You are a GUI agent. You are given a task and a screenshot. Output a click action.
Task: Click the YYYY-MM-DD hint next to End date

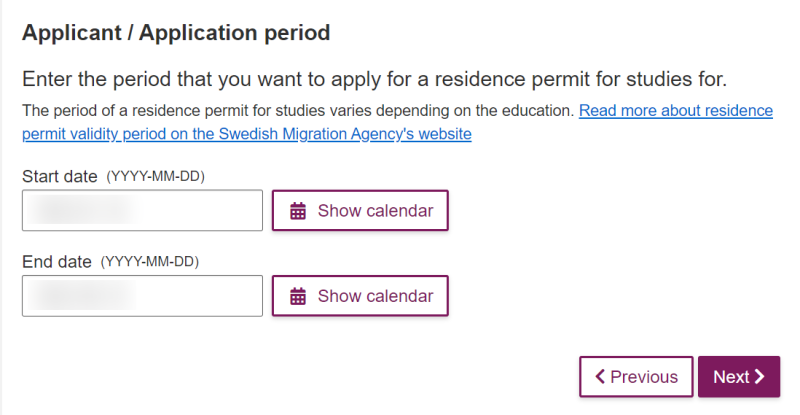(x=149, y=262)
